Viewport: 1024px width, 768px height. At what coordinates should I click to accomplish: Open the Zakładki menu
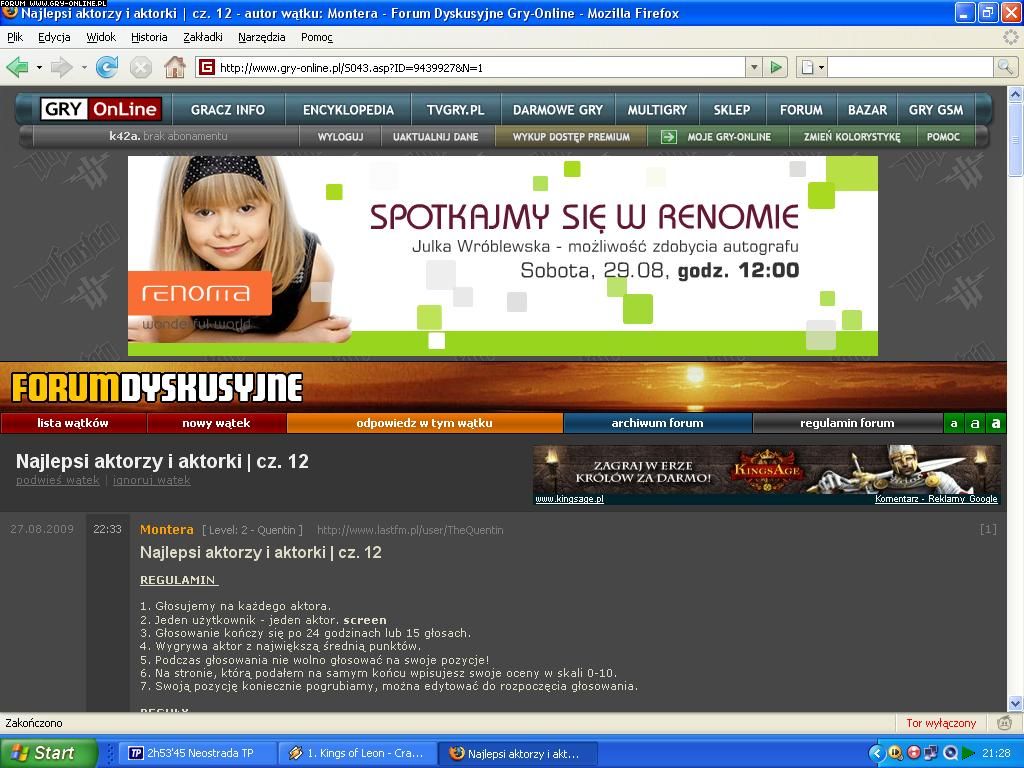click(x=202, y=37)
